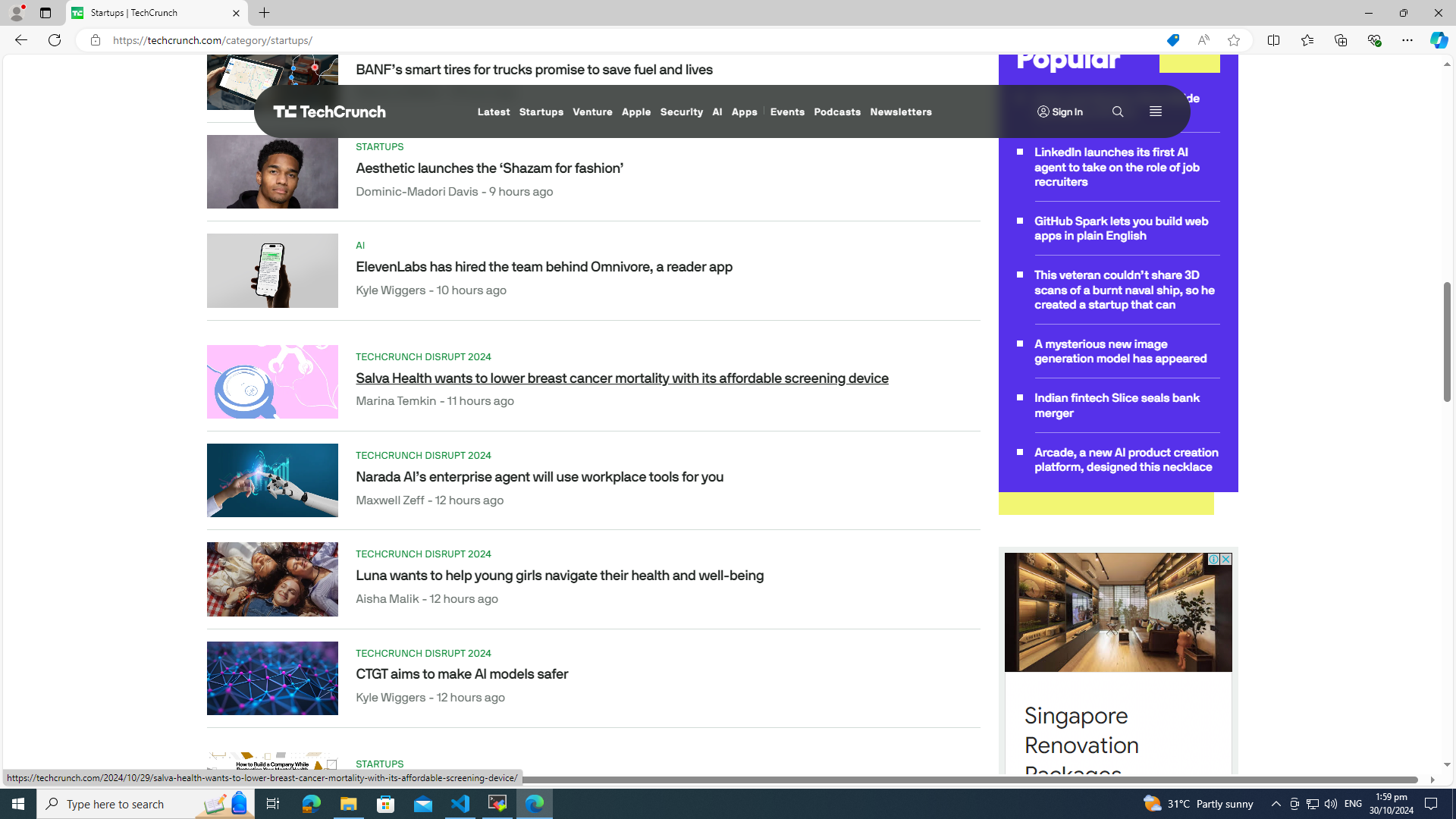Open Collections icon

coord(1340,40)
